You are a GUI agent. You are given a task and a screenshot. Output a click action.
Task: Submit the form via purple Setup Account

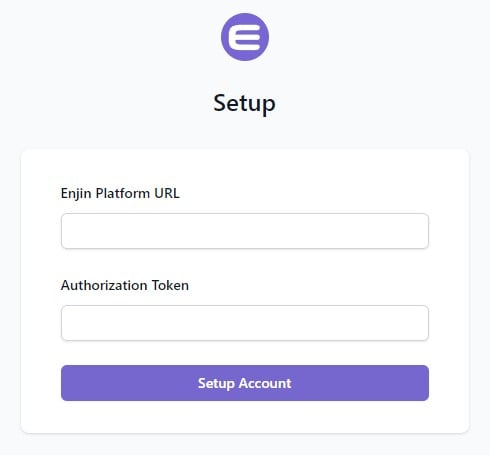[x=245, y=383]
